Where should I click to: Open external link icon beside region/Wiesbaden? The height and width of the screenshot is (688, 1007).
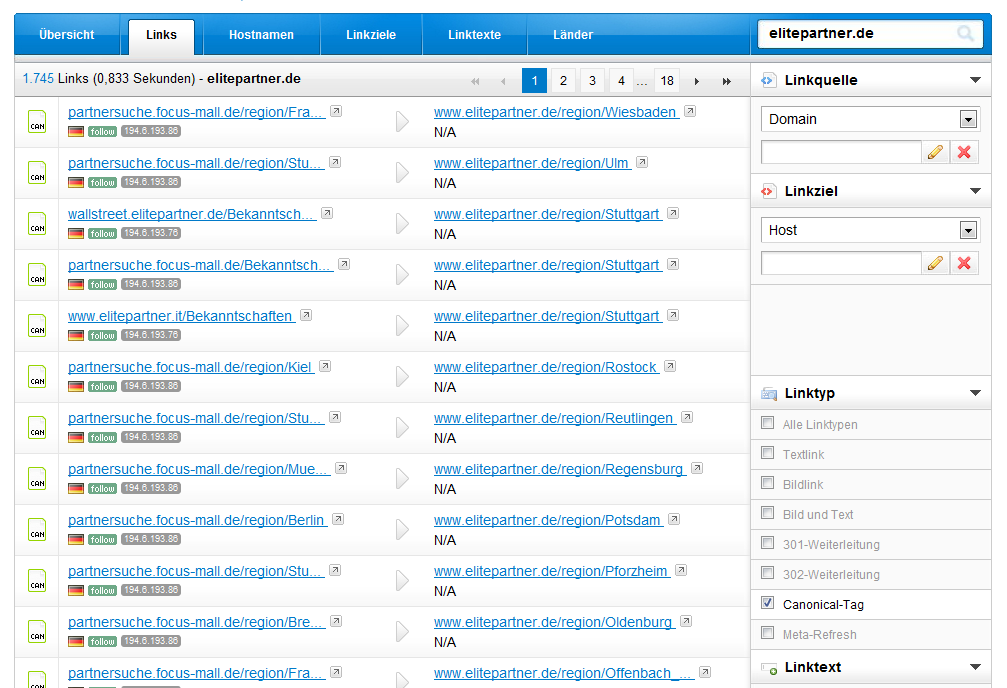click(x=690, y=111)
